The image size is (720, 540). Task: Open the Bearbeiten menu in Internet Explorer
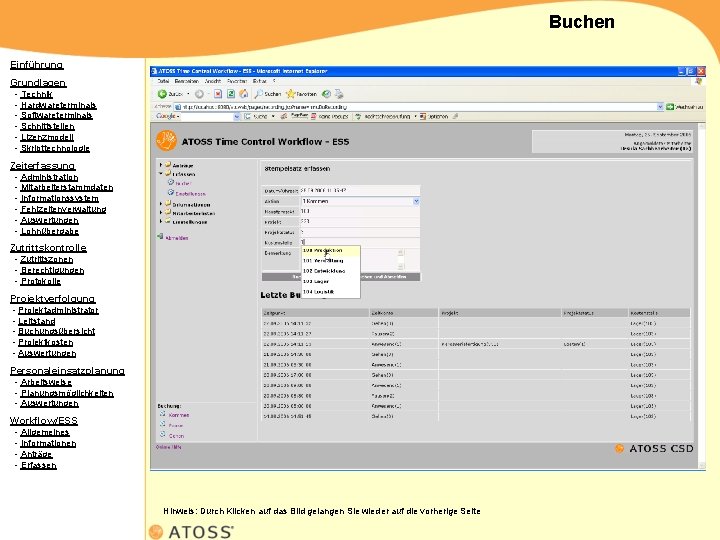tap(186, 81)
